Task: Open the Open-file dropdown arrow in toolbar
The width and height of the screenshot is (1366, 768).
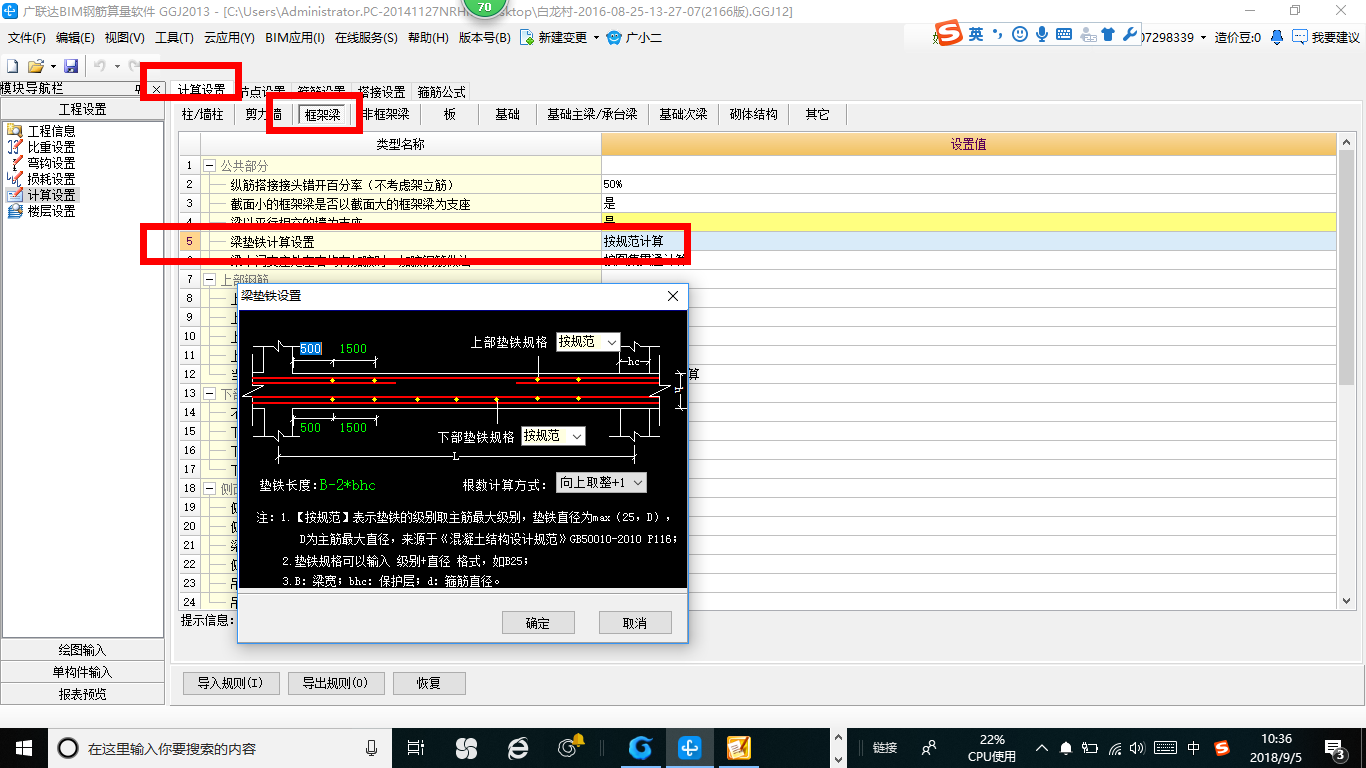Action: [51, 65]
